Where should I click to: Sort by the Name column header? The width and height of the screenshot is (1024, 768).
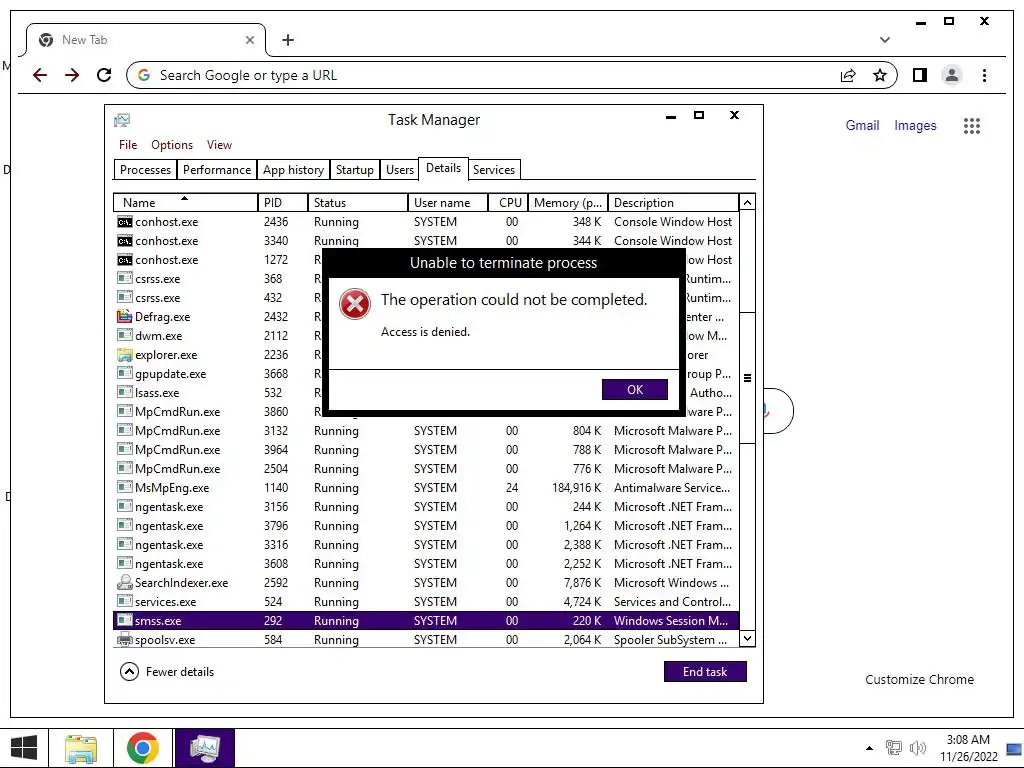(185, 202)
